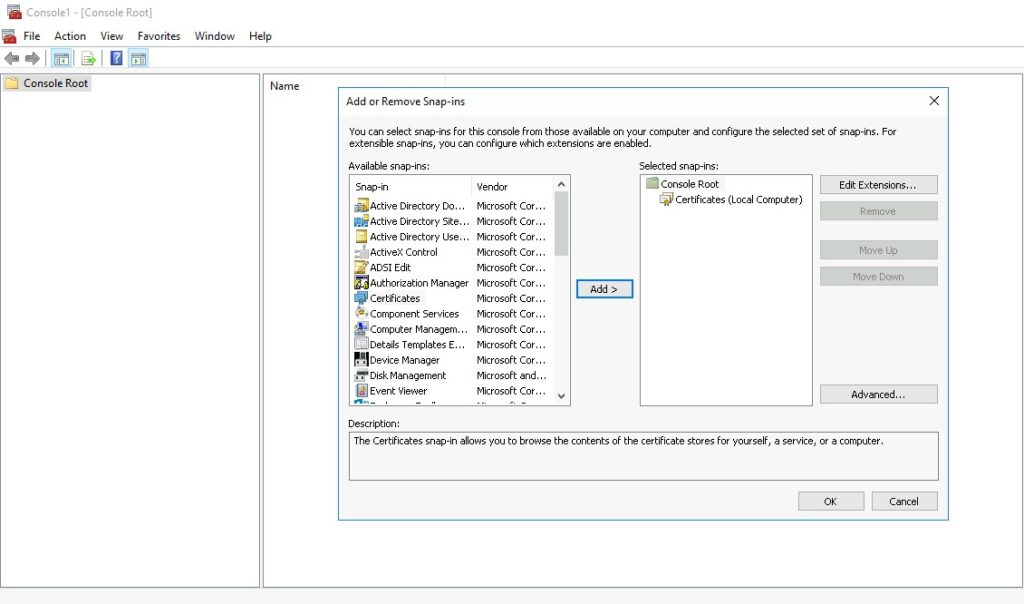Open the Action menu
Screen dimensions: 1024x604
[70, 36]
